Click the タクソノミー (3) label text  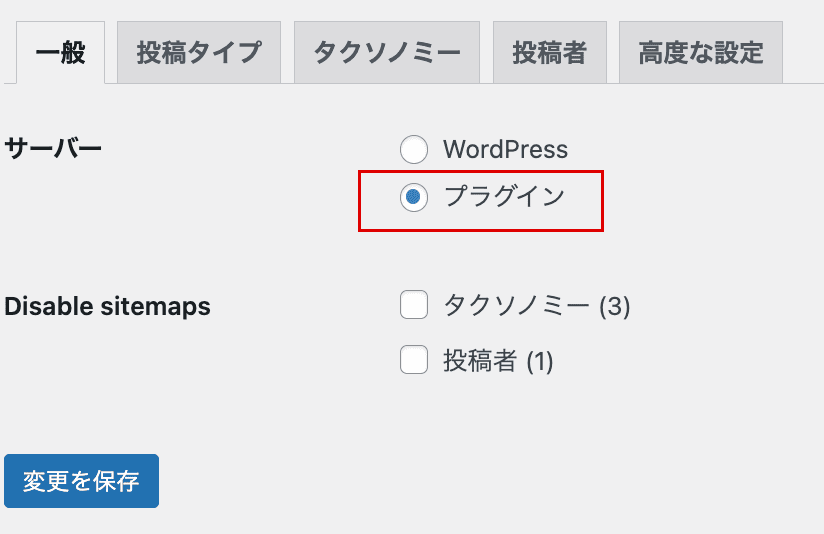point(537,305)
